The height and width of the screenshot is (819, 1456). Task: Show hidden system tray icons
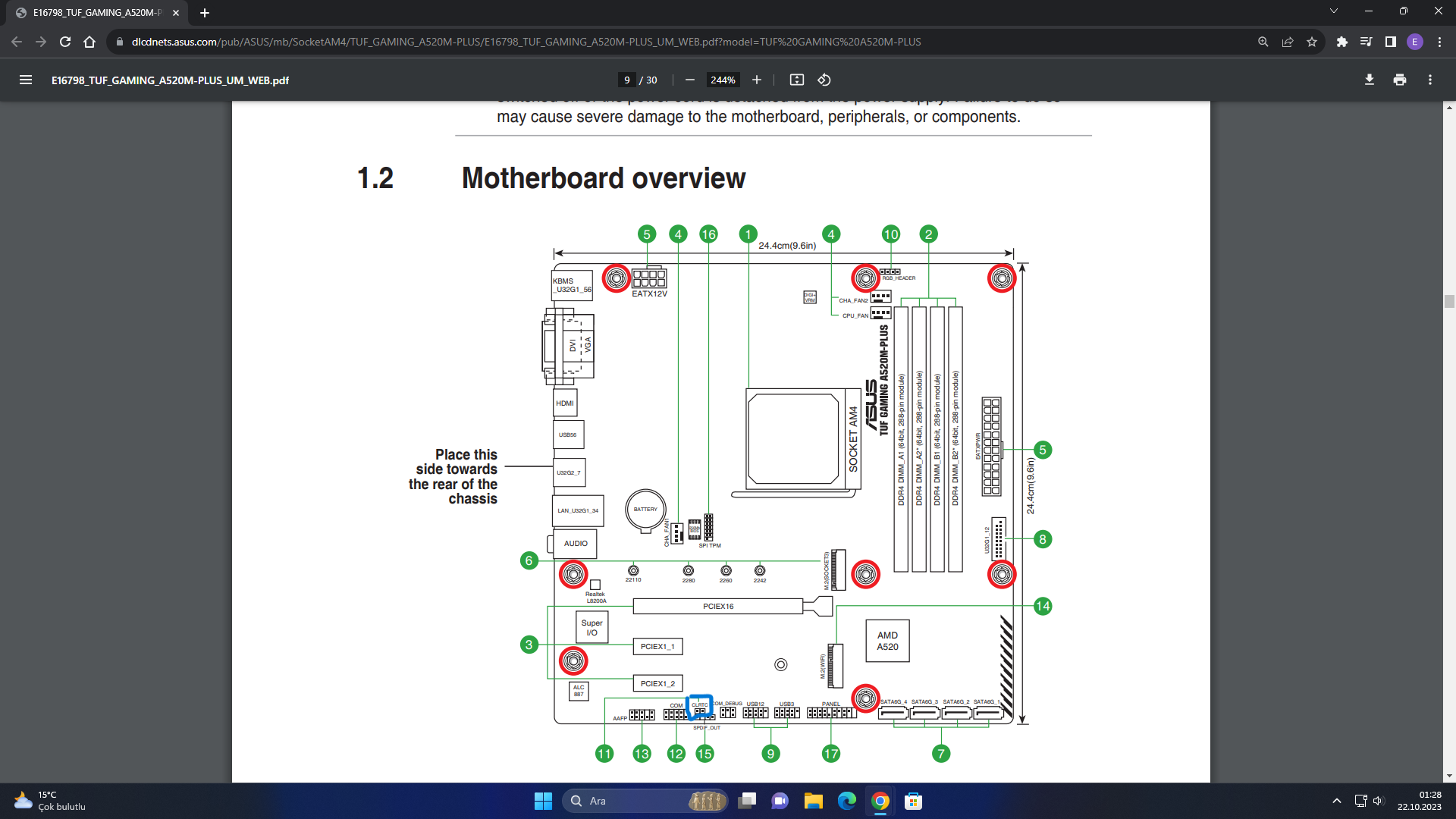(1337, 801)
